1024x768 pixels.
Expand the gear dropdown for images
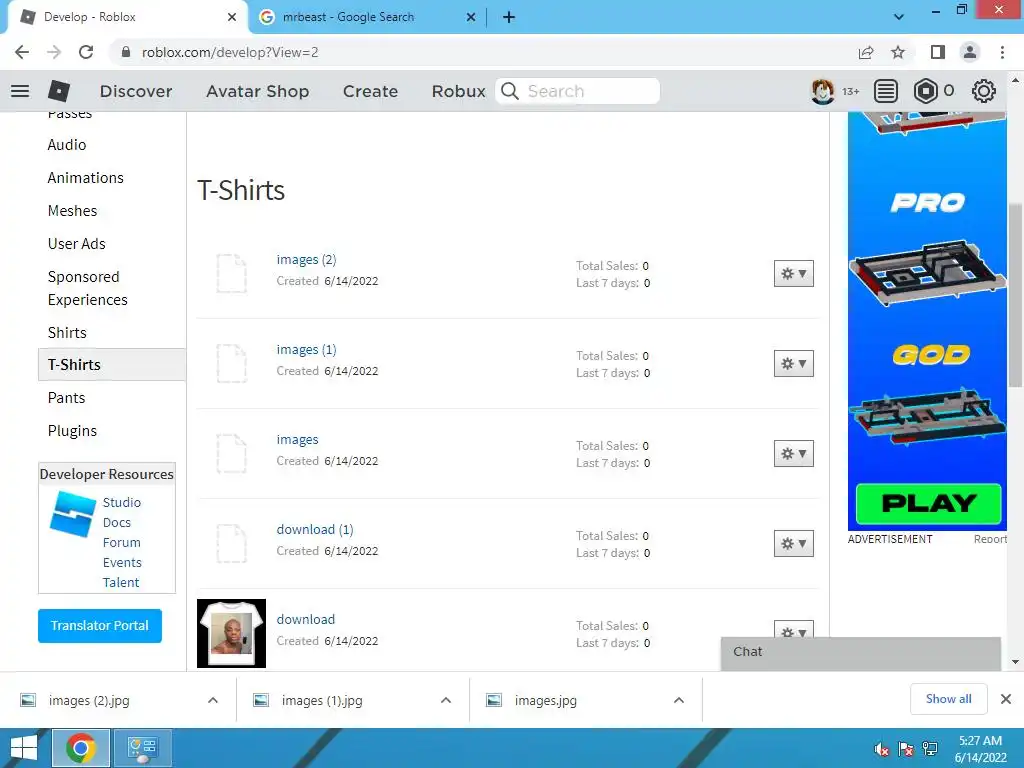(x=793, y=454)
